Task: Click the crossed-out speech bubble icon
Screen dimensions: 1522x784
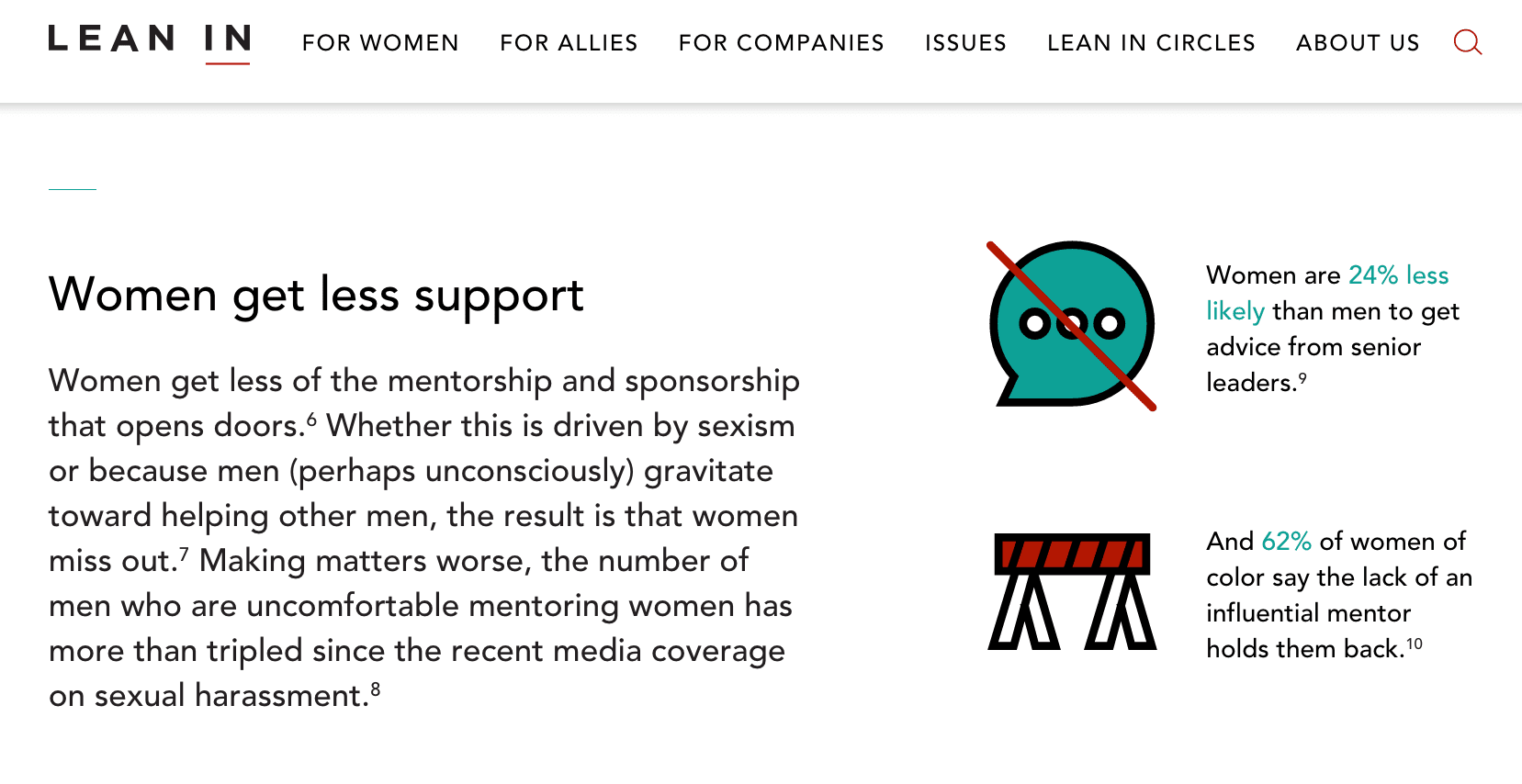Action: point(1072,326)
